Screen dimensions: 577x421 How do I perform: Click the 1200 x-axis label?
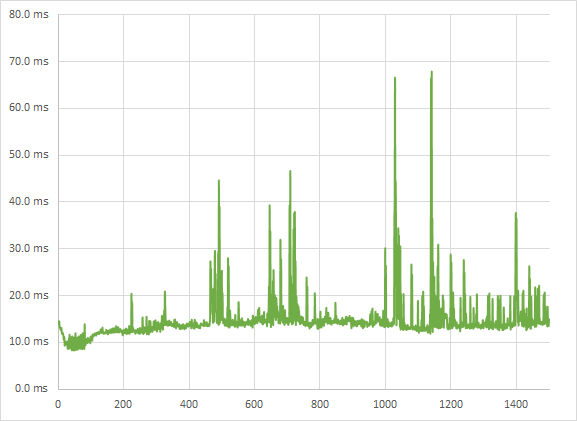pyautogui.click(x=451, y=404)
